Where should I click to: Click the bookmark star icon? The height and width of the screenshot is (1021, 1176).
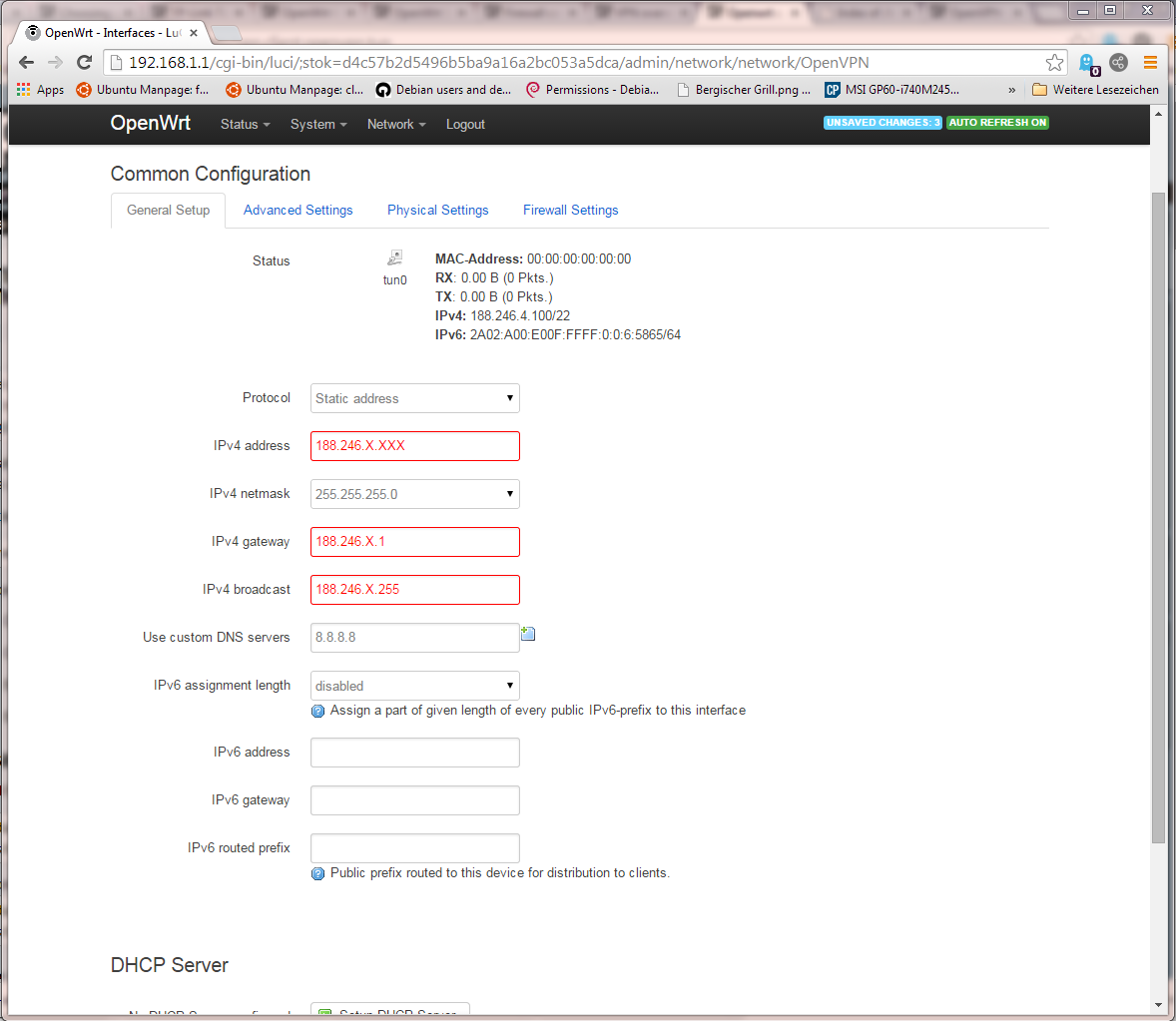click(1054, 63)
